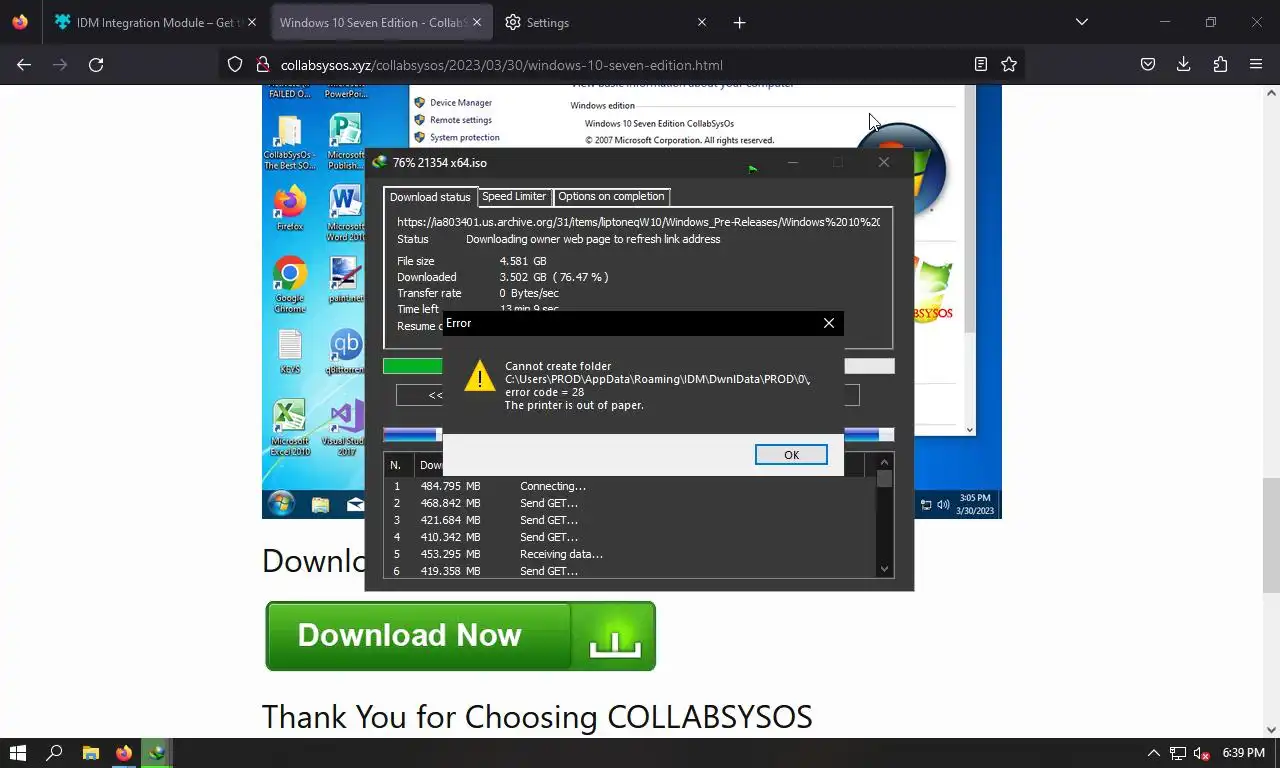The image size is (1280, 768).
Task: Open the Options on completion tab
Action: [611, 197]
